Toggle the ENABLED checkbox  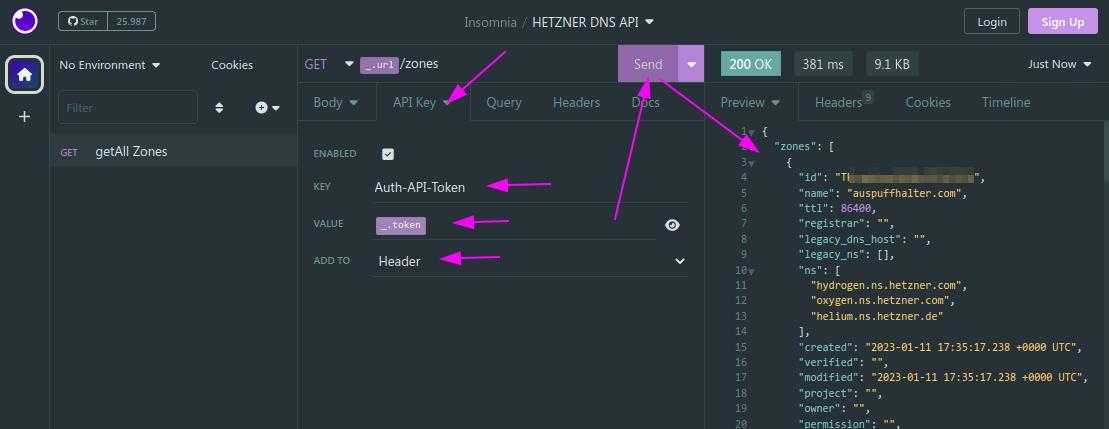(388, 154)
